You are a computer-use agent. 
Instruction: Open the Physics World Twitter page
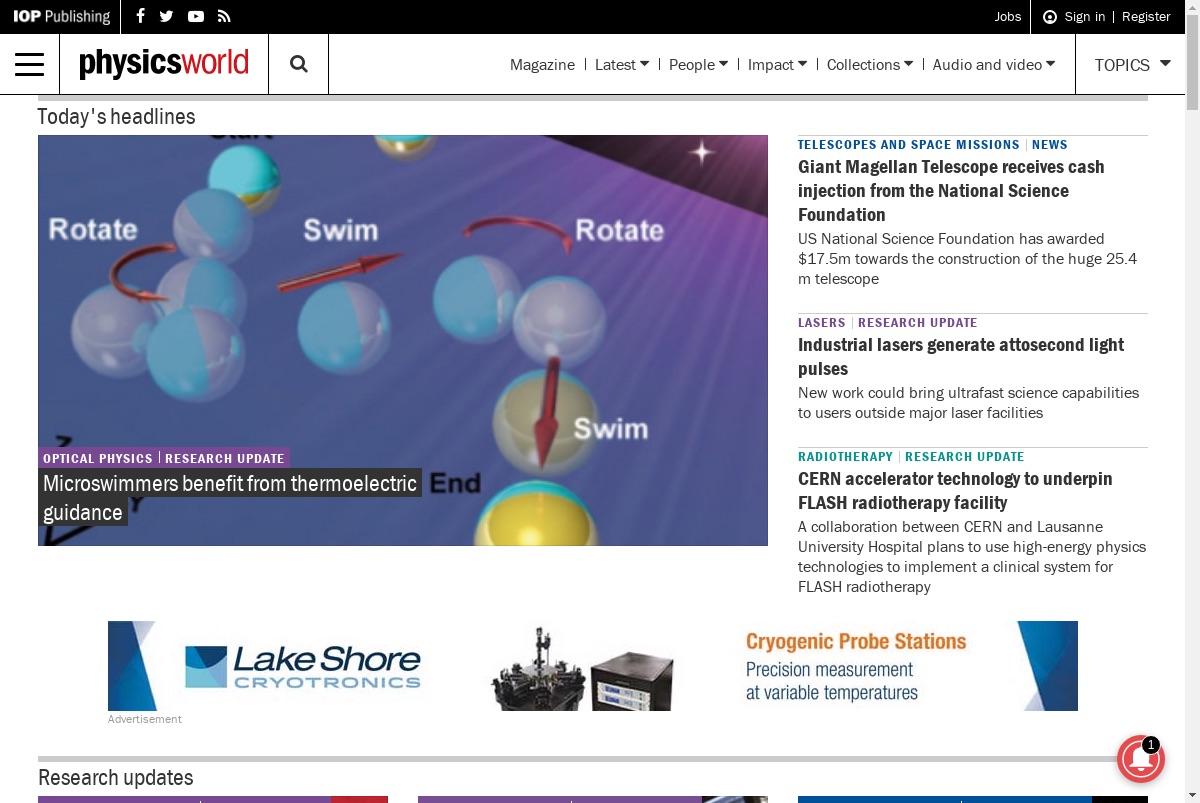(167, 16)
